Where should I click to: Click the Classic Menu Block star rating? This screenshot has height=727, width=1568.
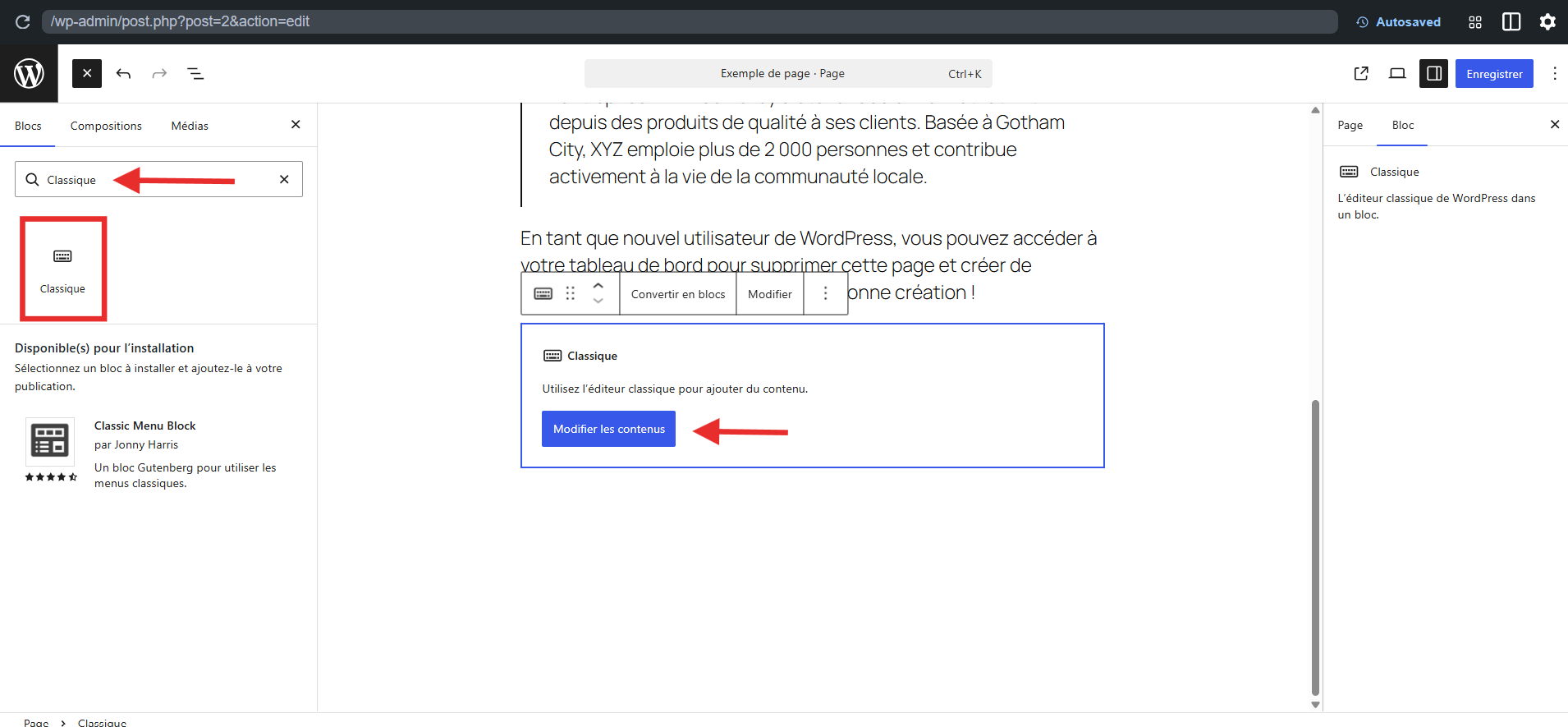(51, 476)
